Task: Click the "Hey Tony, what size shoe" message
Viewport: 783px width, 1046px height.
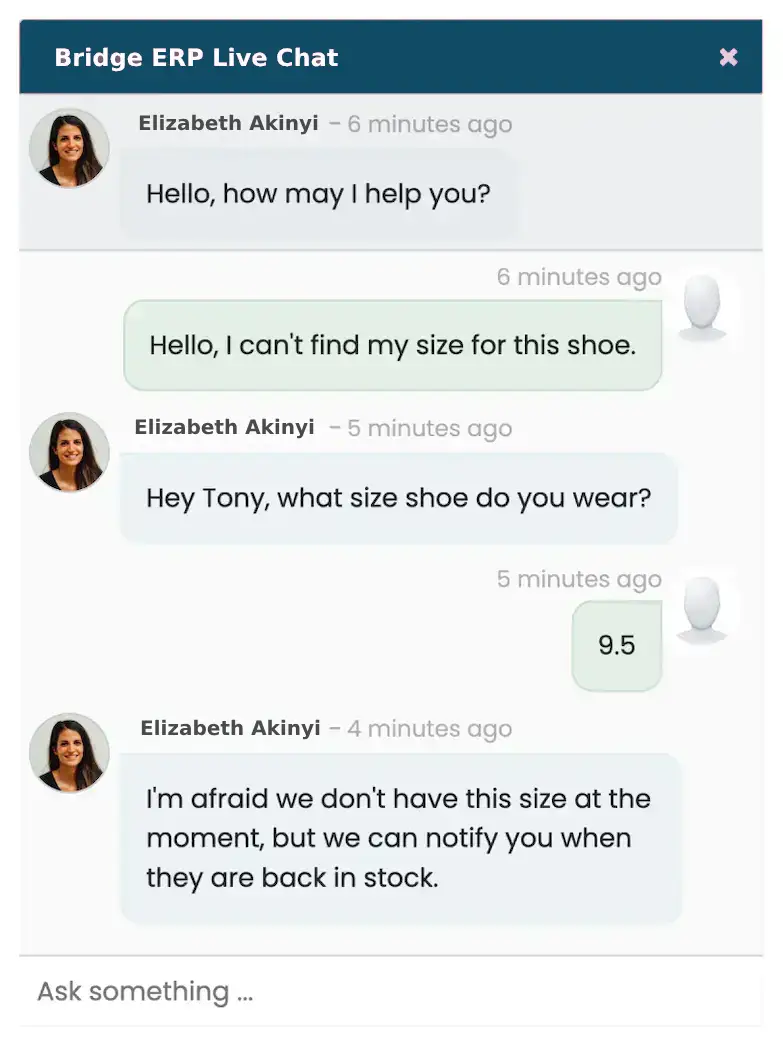Action: click(398, 497)
